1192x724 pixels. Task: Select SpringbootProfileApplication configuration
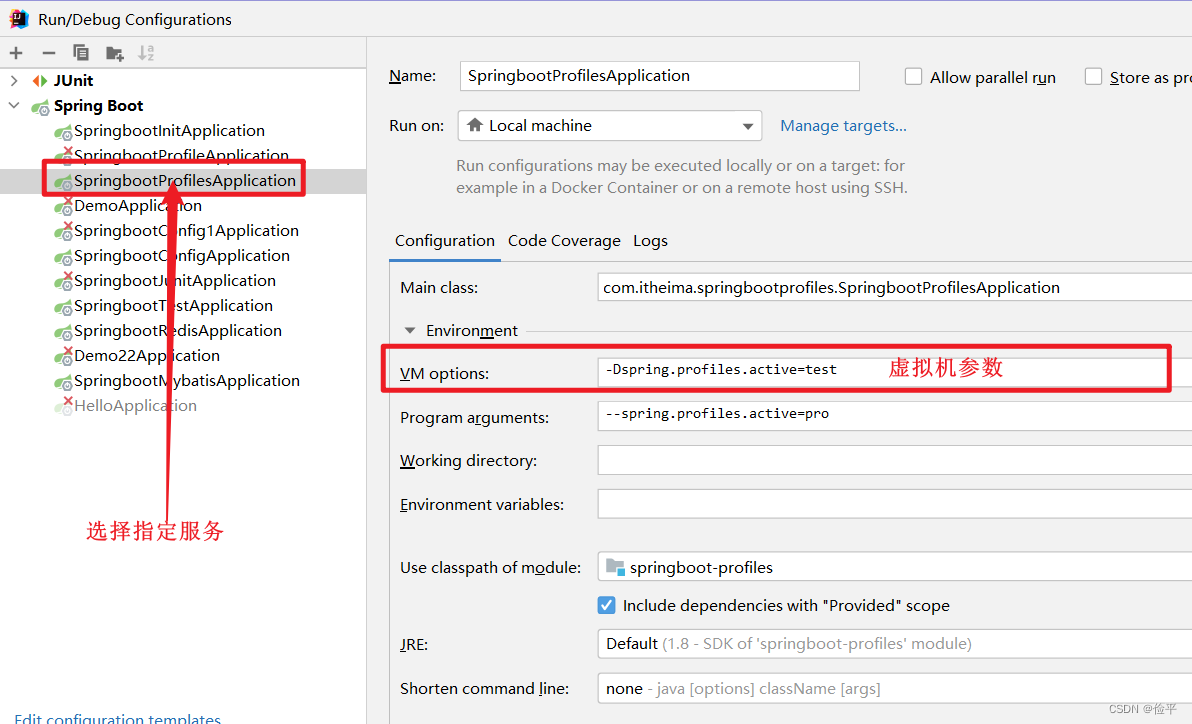click(x=182, y=155)
